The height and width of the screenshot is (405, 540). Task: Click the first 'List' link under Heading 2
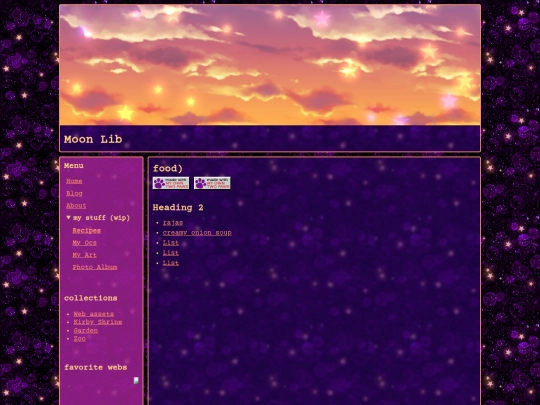171,243
